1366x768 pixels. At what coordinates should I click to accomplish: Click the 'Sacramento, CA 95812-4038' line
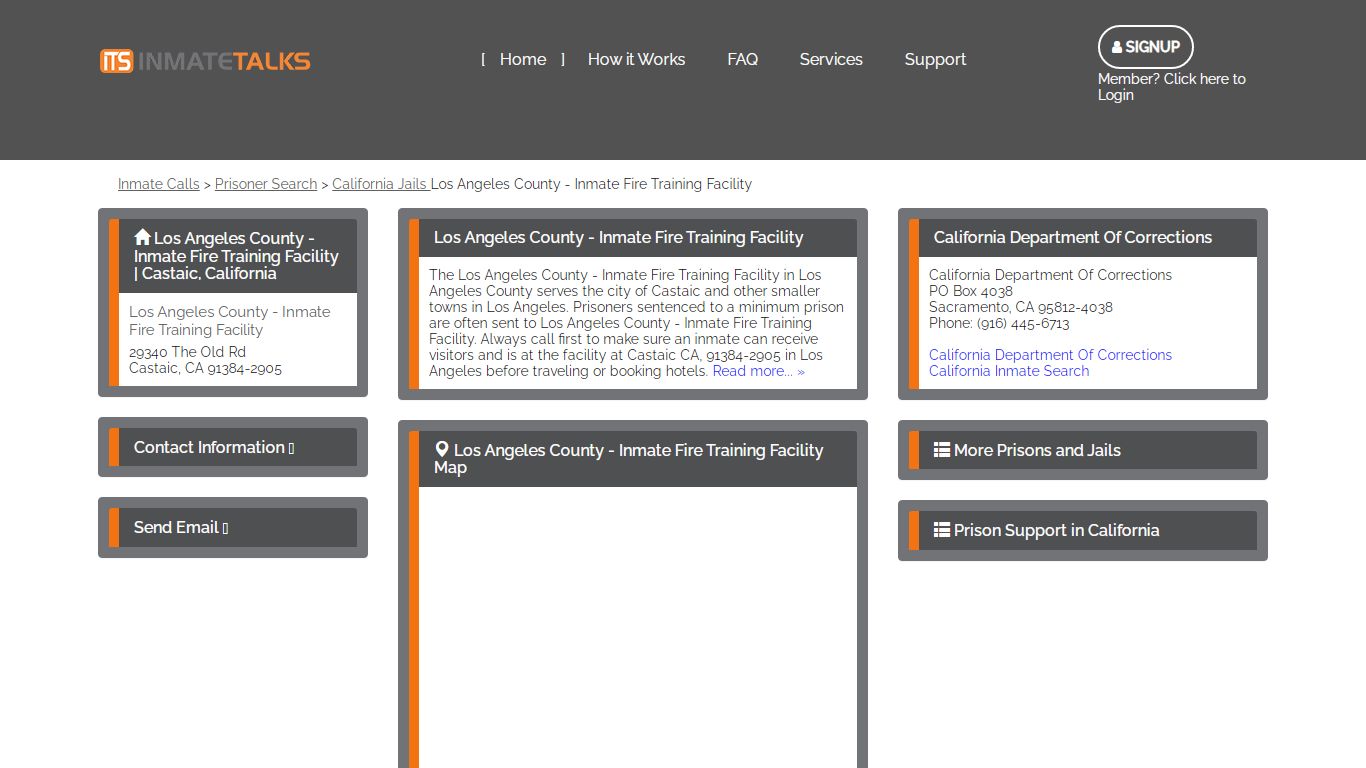[1021, 307]
